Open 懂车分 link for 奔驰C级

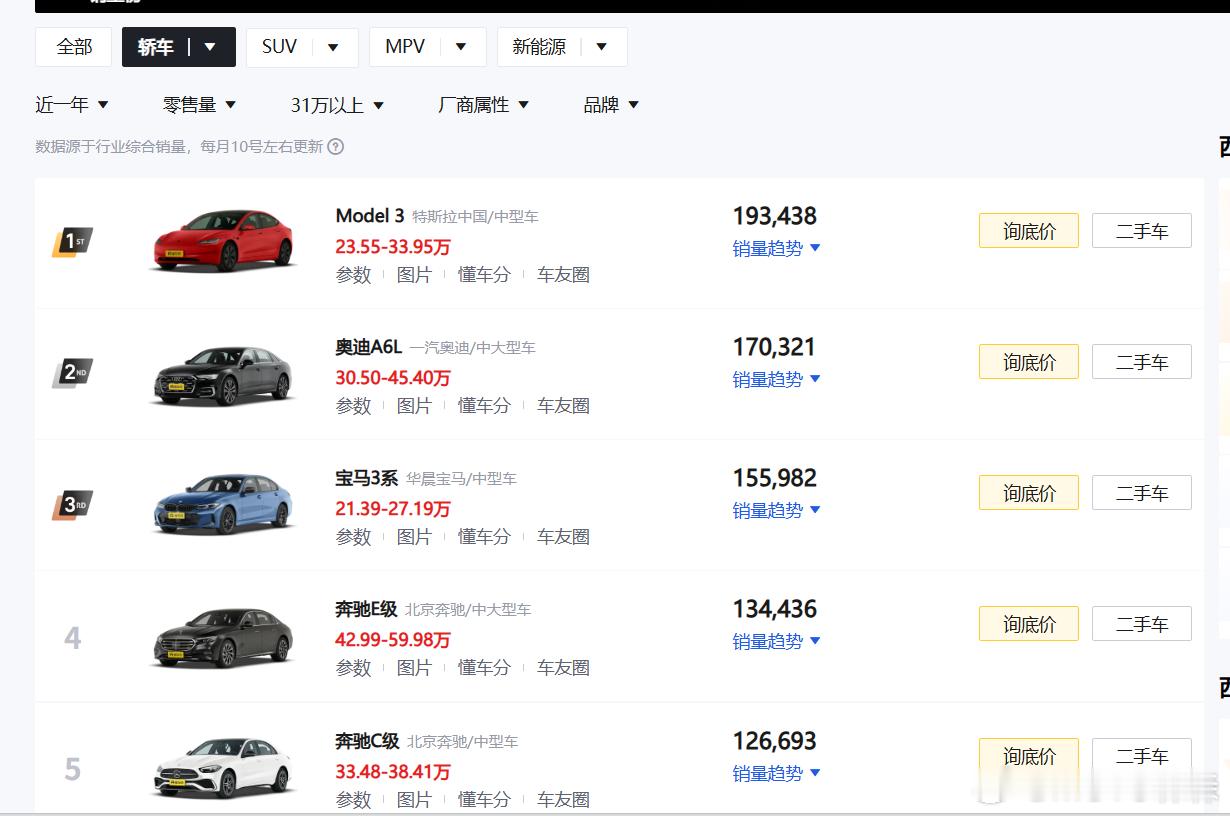(x=484, y=799)
